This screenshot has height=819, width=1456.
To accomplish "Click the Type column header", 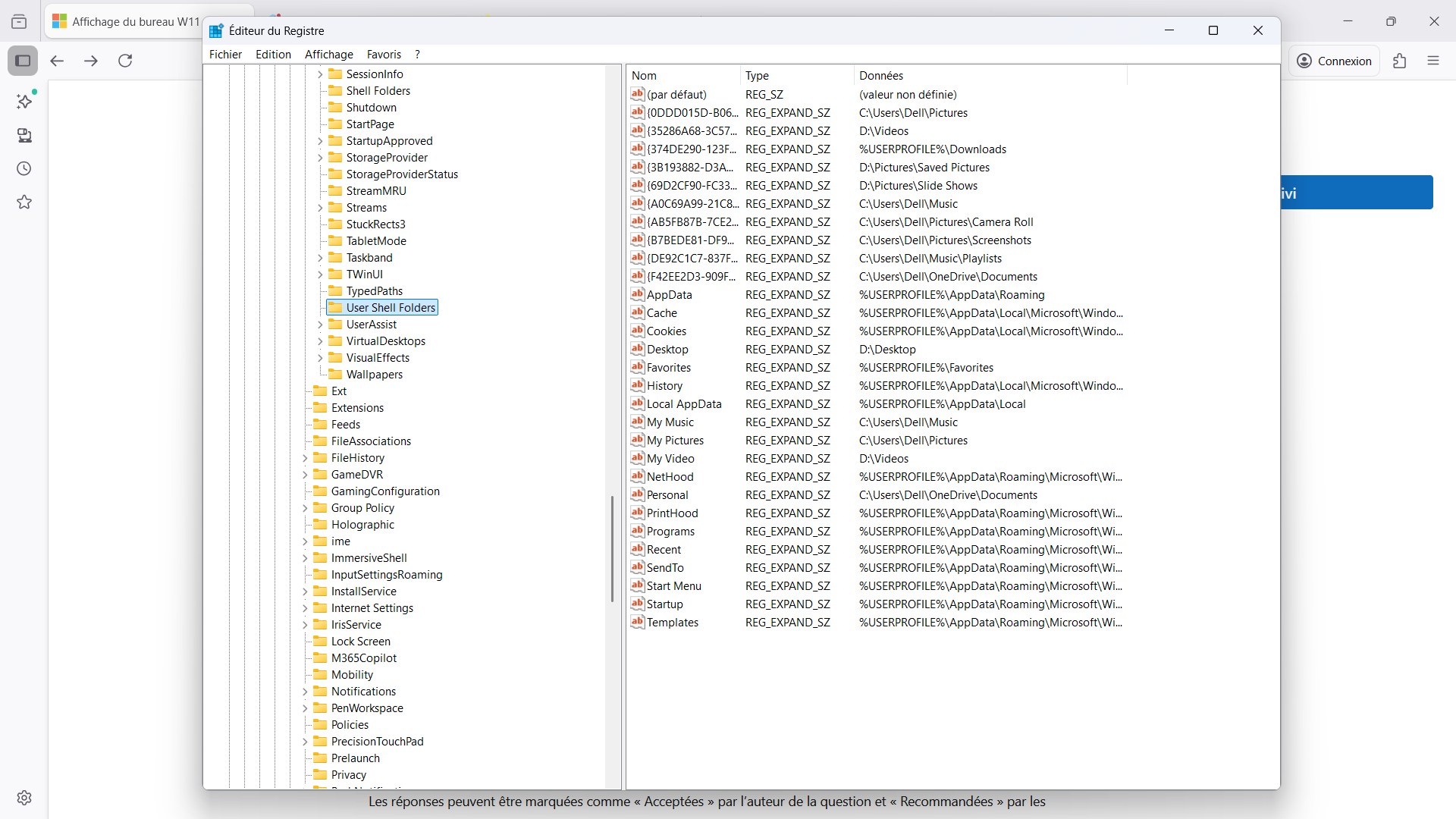I will click(x=797, y=75).
